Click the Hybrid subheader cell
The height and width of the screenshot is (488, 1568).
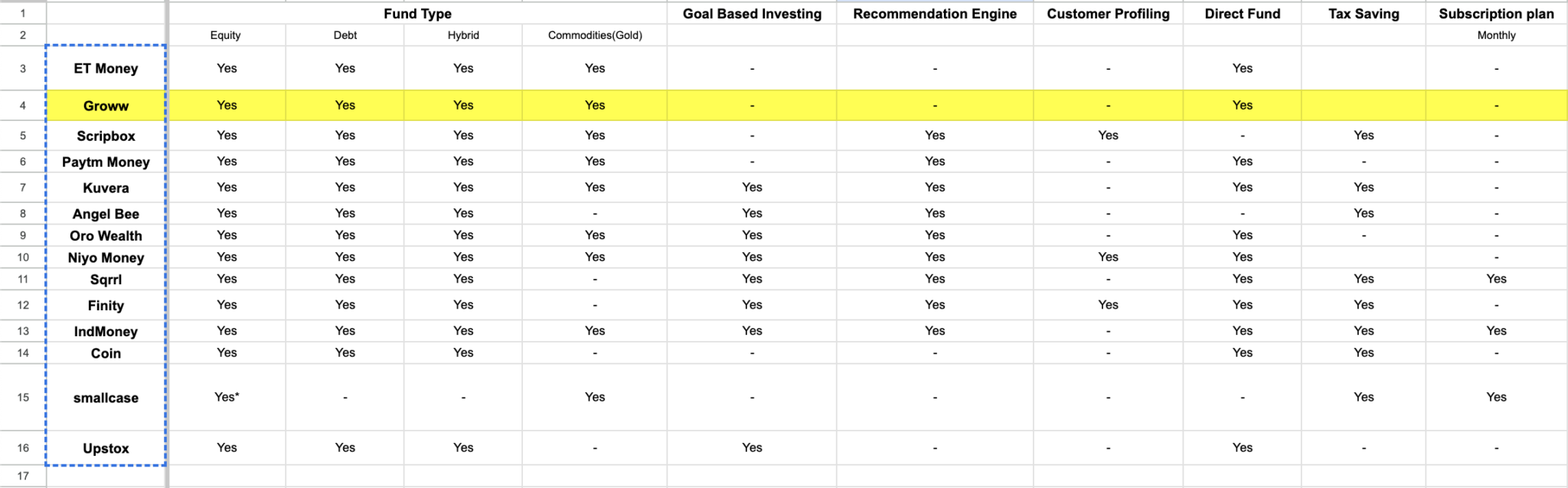[463, 35]
